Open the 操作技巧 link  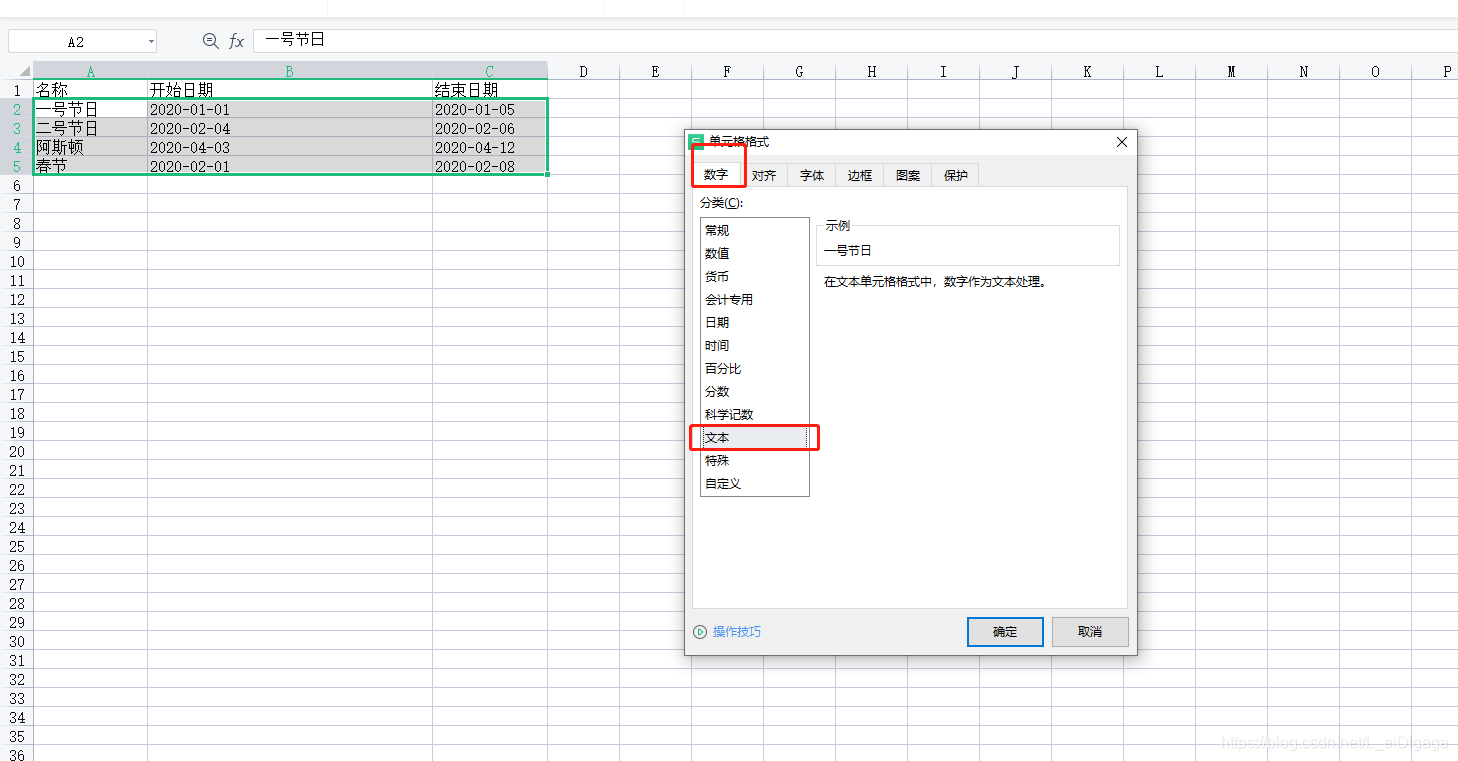[737, 631]
